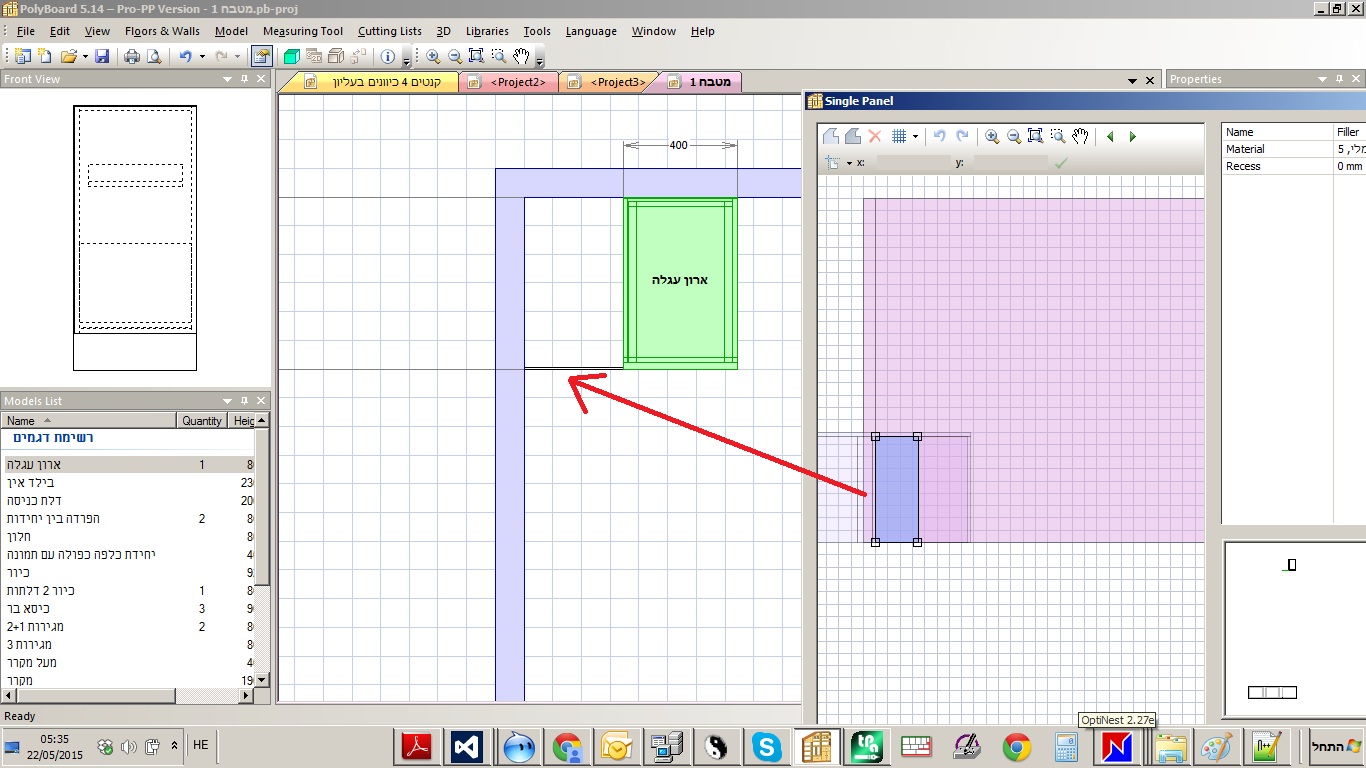Toggle the grid icon in Single Panel toolbar

coord(898,136)
